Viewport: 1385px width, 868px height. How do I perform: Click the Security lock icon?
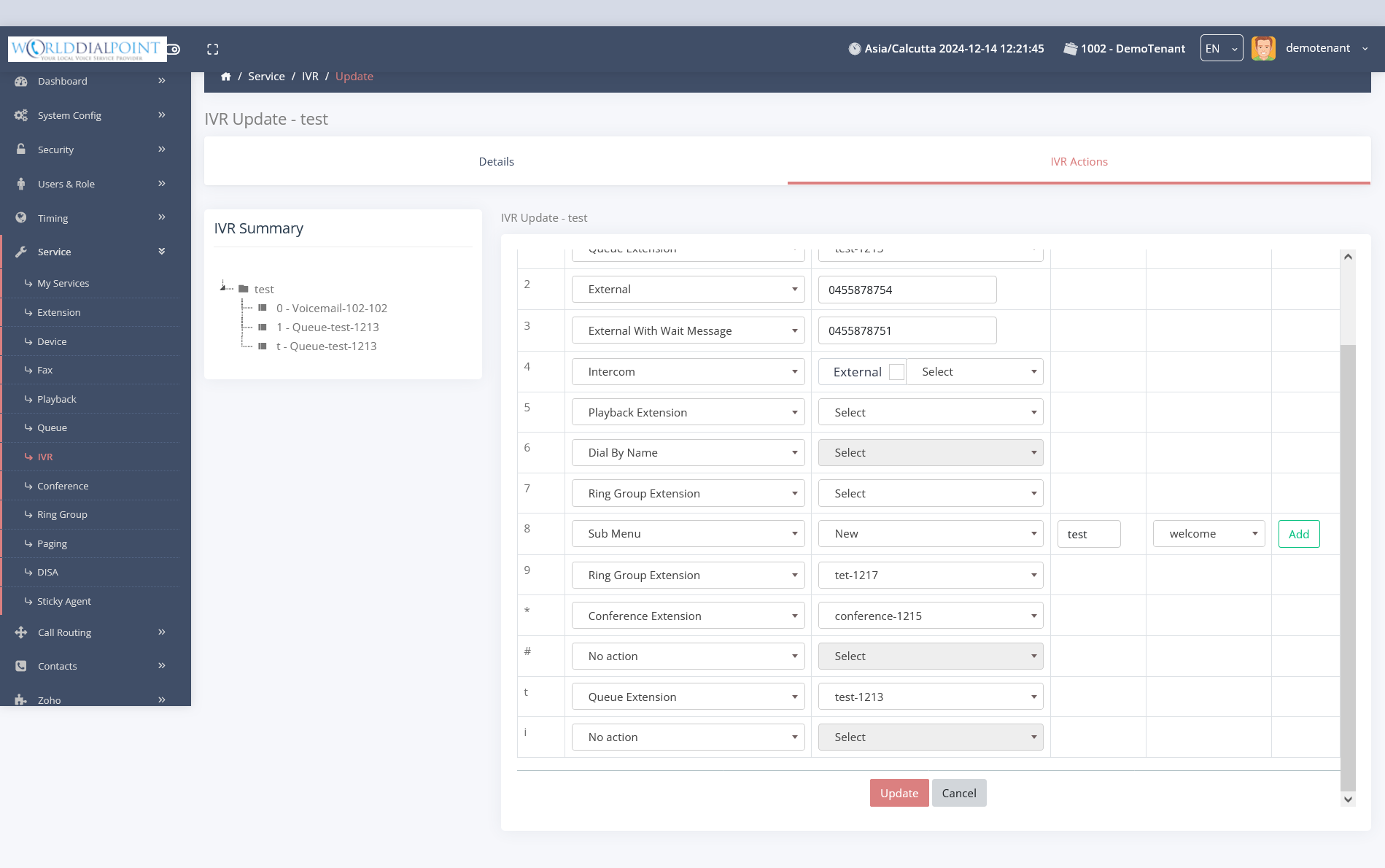click(21, 149)
